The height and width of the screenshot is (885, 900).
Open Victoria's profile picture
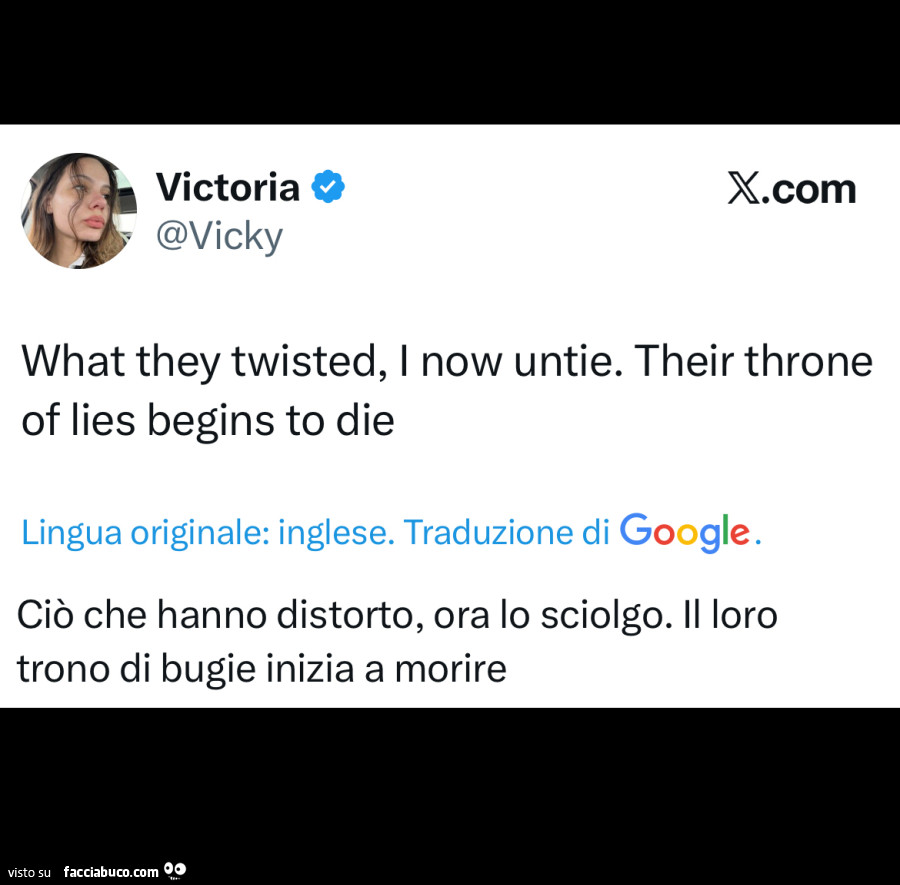pyautogui.click(x=78, y=210)
